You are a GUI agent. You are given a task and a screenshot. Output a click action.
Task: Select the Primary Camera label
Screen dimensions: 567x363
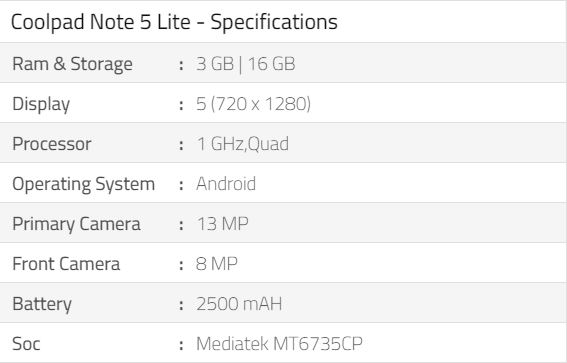point(76,224)
